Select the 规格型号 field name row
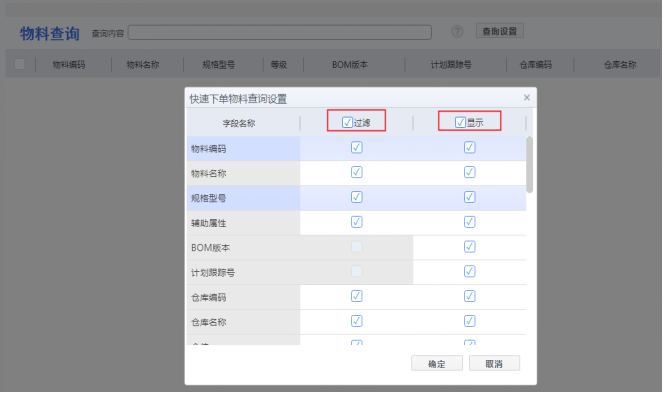663x393 pixels. click(x=244, y=198)
